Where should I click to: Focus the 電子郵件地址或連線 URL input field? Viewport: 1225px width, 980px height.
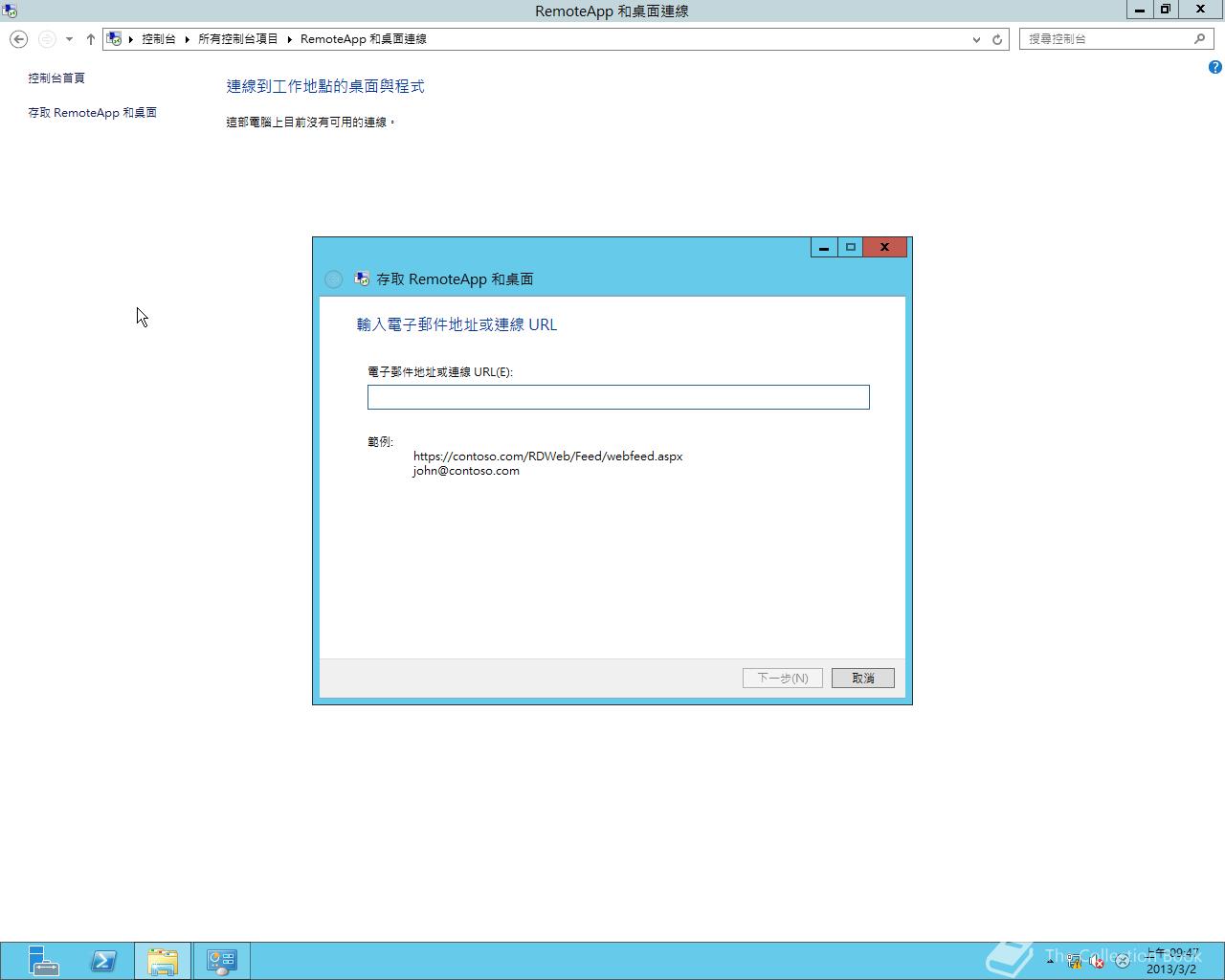point(618,397)
